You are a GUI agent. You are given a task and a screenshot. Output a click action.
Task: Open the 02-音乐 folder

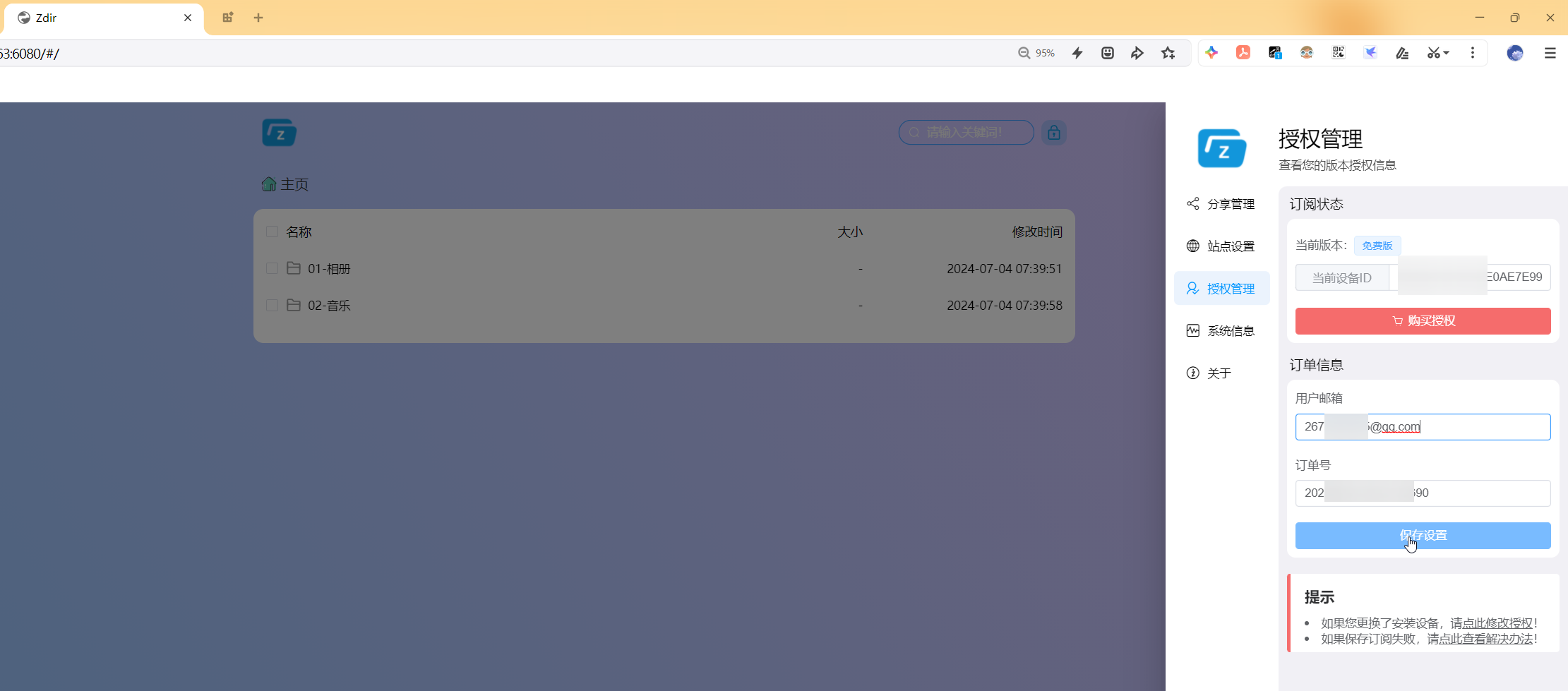coord(329,306)
